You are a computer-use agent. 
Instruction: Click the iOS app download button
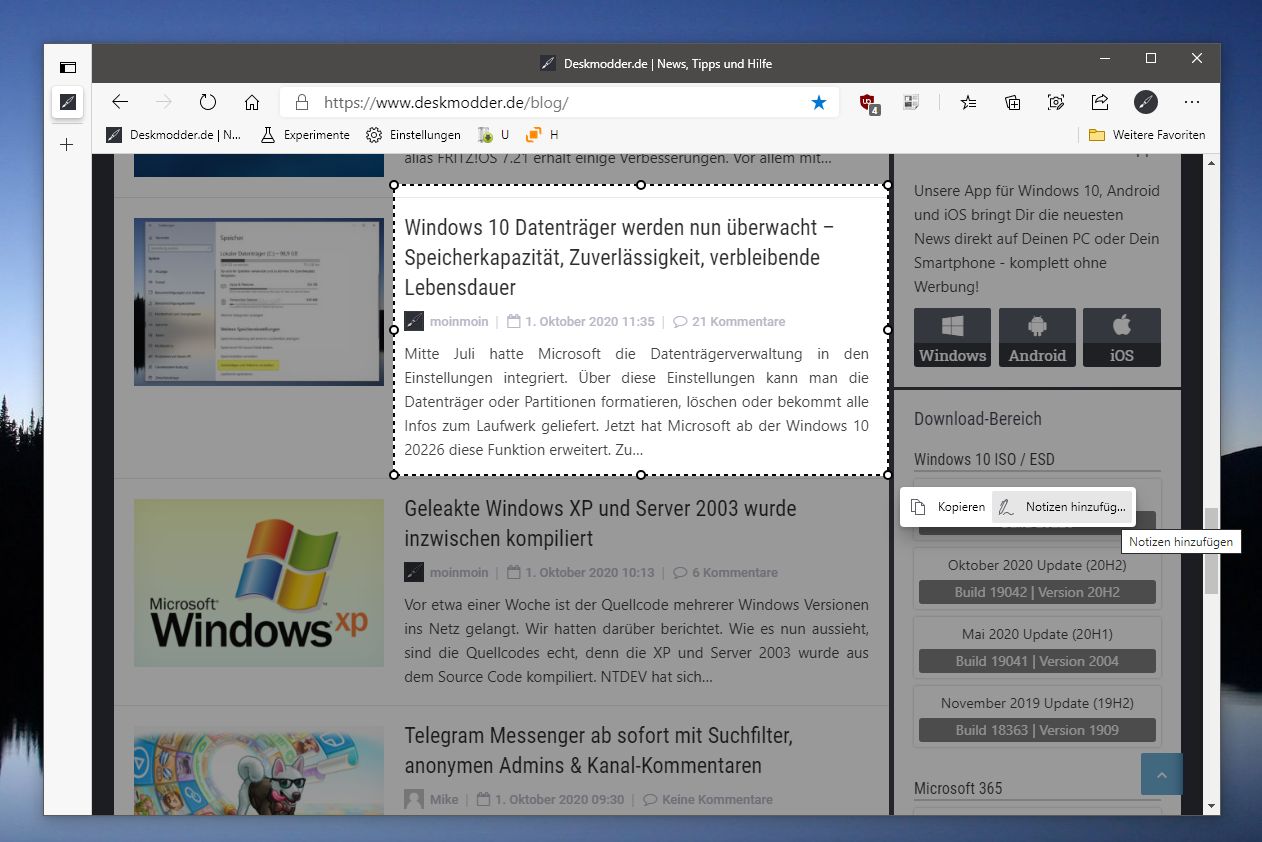(x=1122, y=337)
